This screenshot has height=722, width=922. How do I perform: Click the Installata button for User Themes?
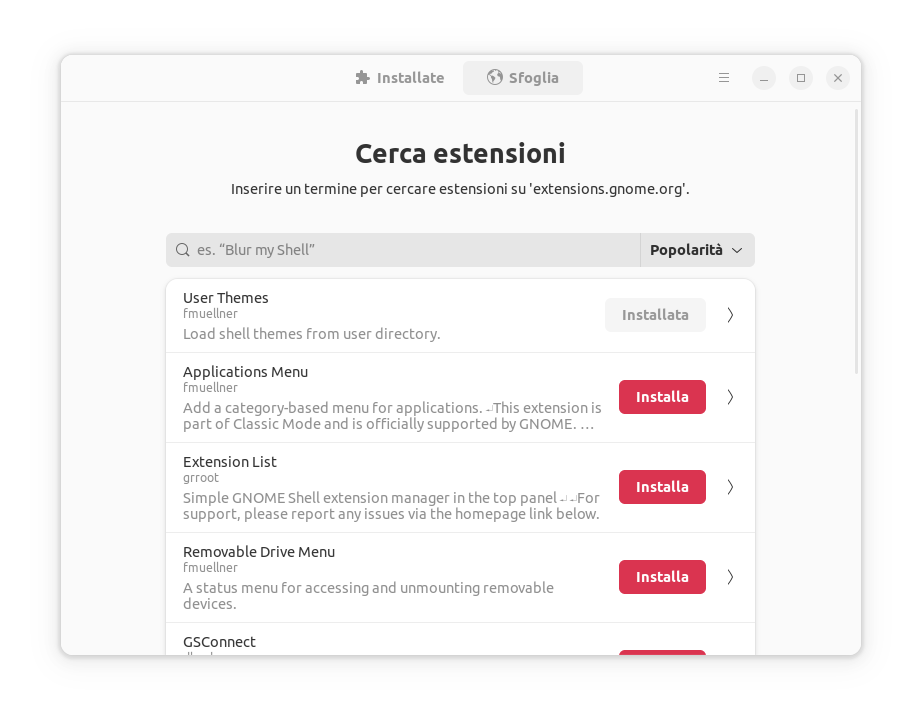pyautogui.click(x=655, y=315)
